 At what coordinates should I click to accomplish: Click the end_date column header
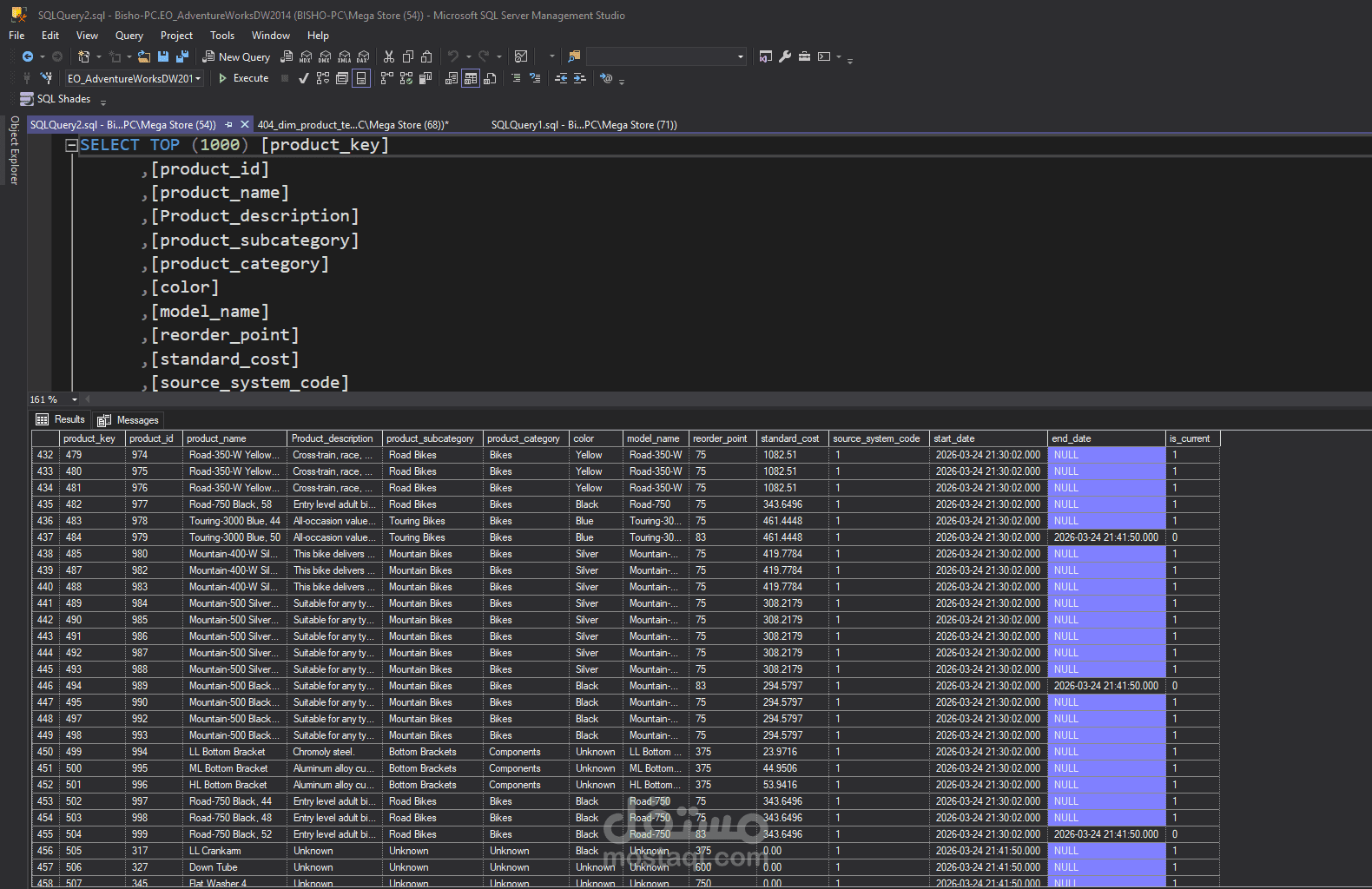1105,438
